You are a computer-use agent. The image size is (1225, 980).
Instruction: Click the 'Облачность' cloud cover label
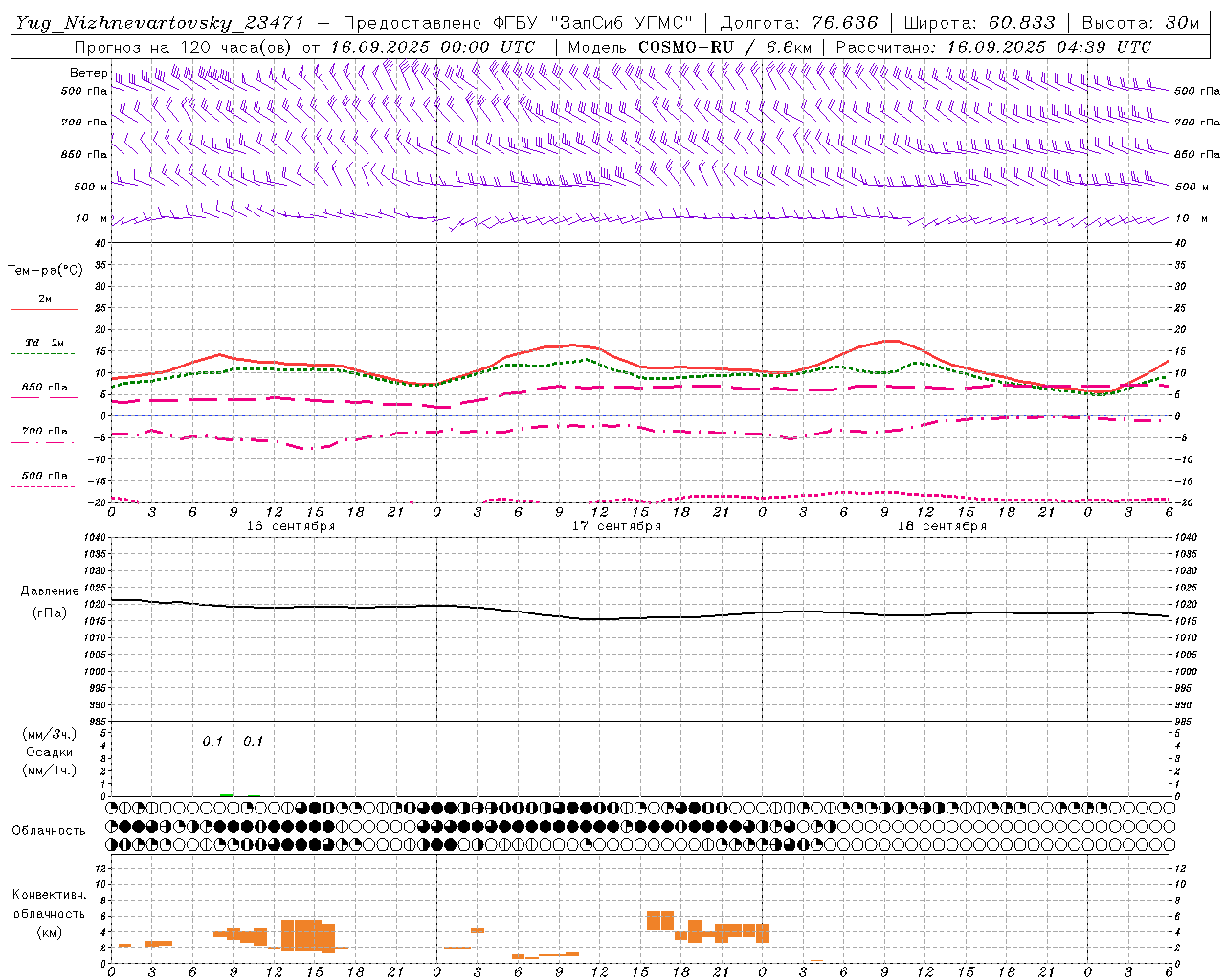pos(49,830)
